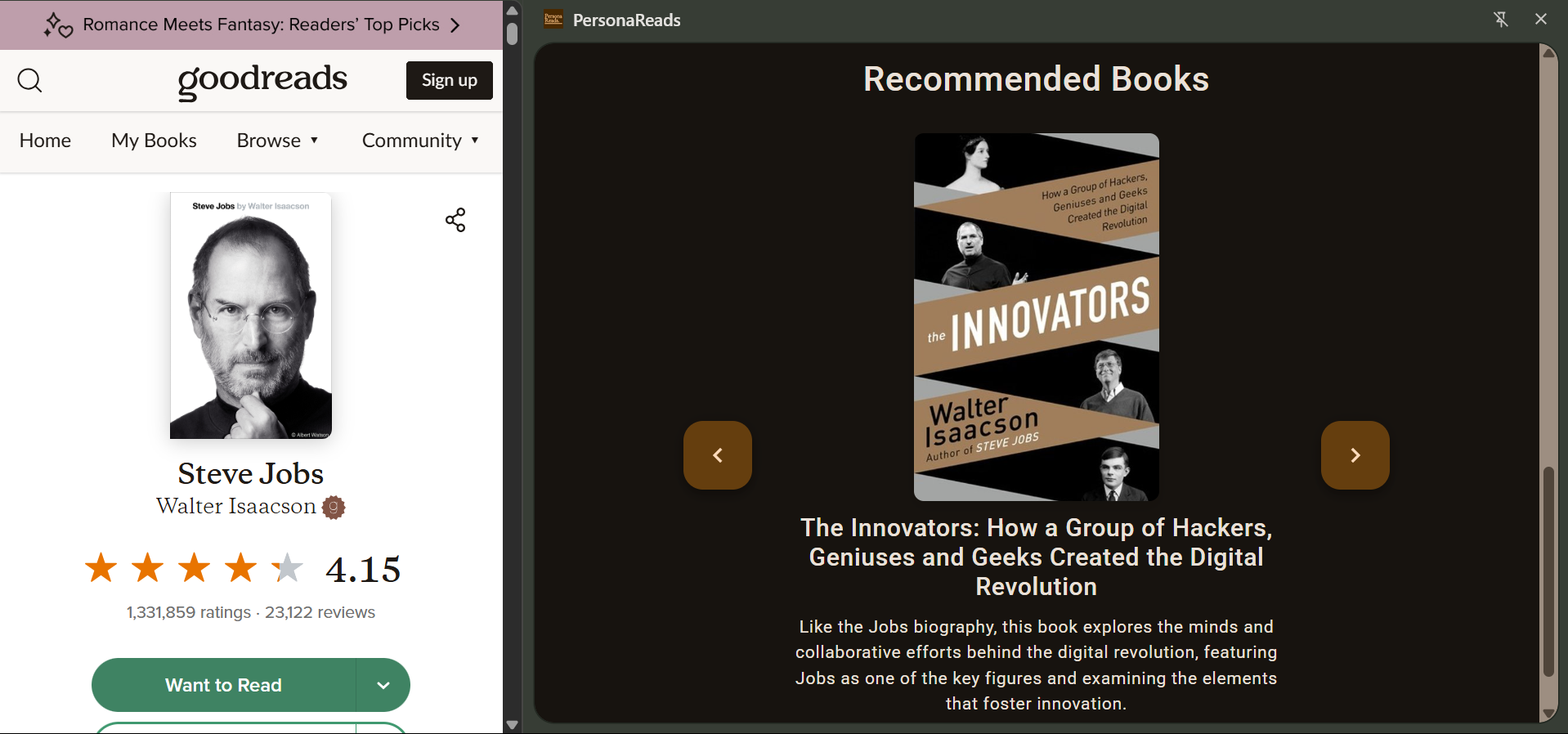
Task: Click the PersonaReads logo icon in panel header
Action: click(553, 20)
